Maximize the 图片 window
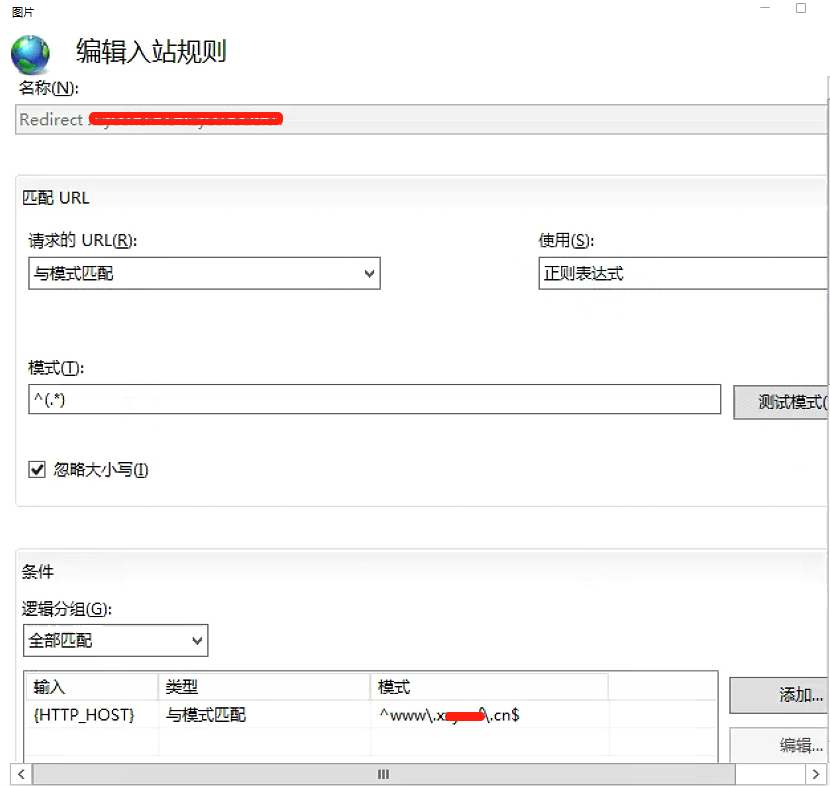Image resolution: width=830 pixels, height=786 pixels. pos(800,8)
